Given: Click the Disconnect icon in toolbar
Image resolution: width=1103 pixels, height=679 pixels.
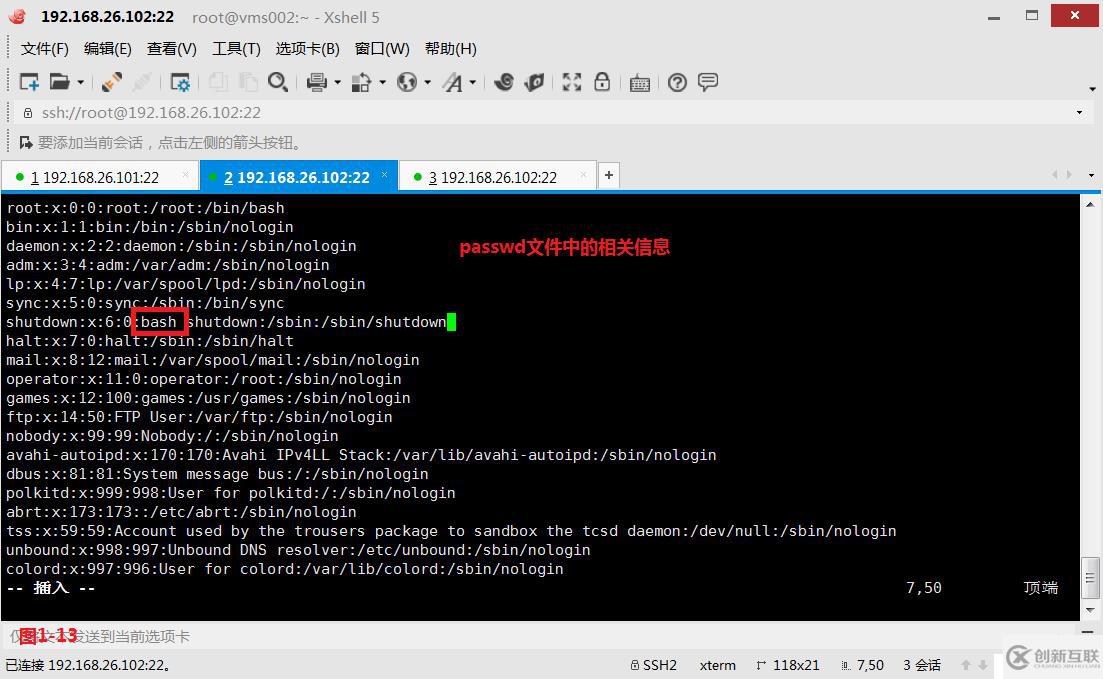Looking at the screenshot, I should pos(112,82).
